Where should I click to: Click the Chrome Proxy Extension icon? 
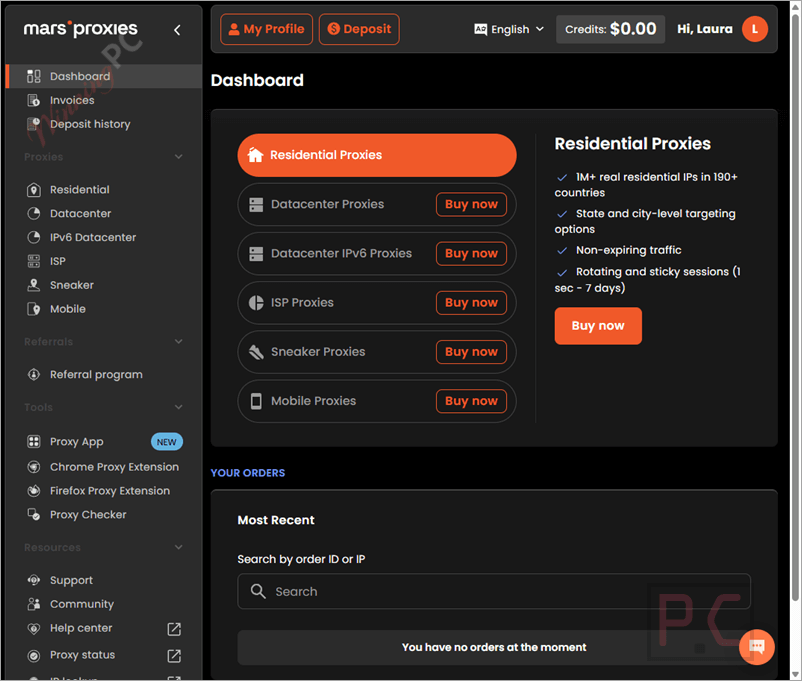click(x=34, y=467)
